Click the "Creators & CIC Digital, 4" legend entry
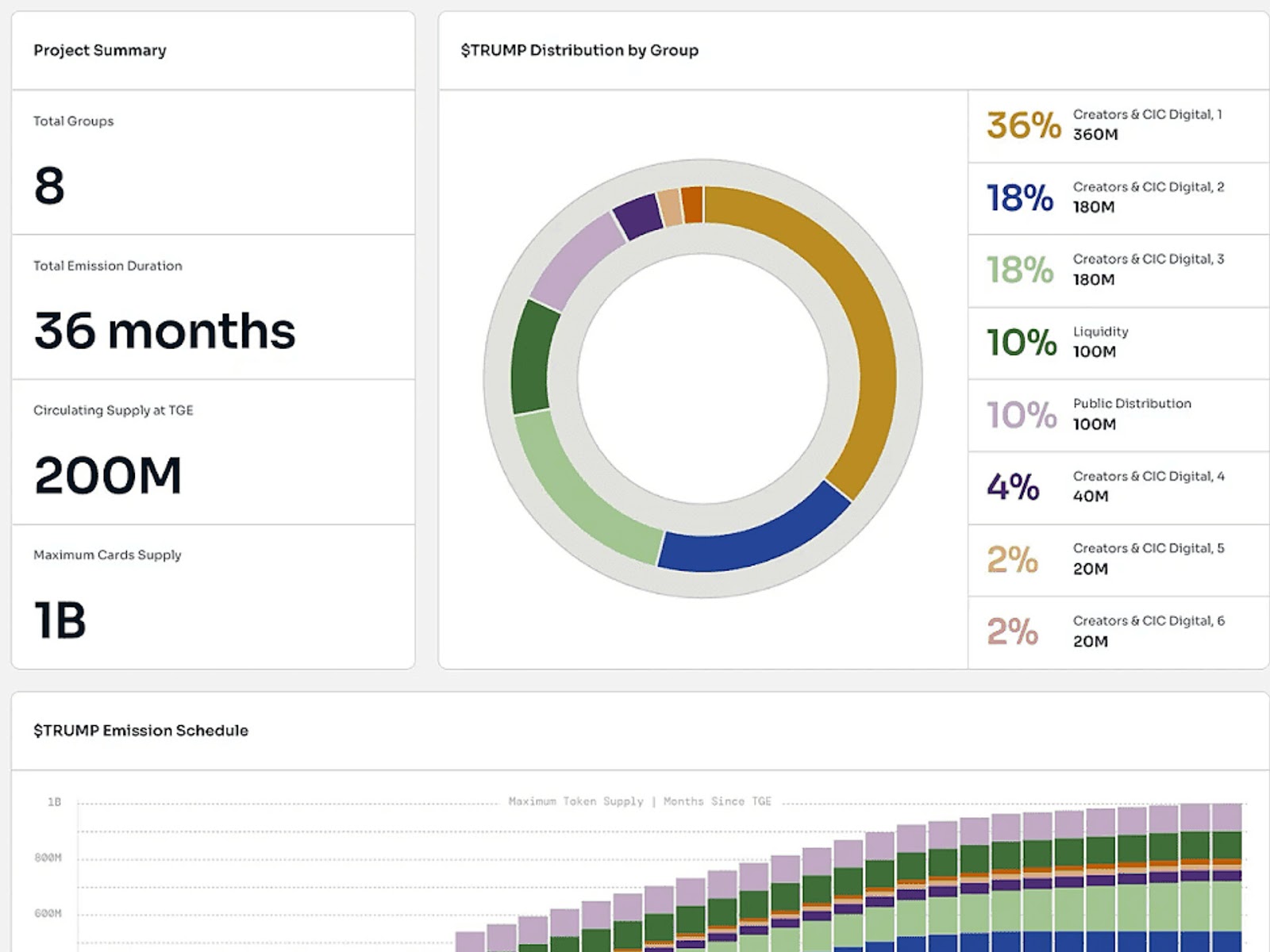 coord(1118,488)
